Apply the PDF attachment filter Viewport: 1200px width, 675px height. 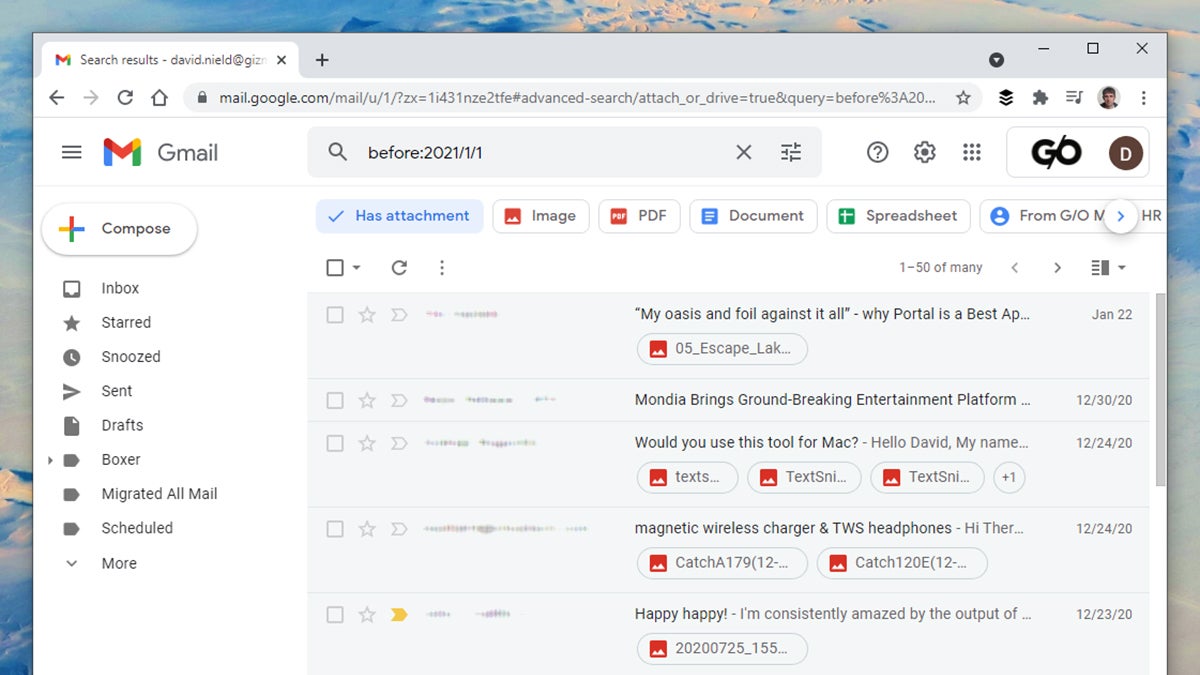(639, 216)
